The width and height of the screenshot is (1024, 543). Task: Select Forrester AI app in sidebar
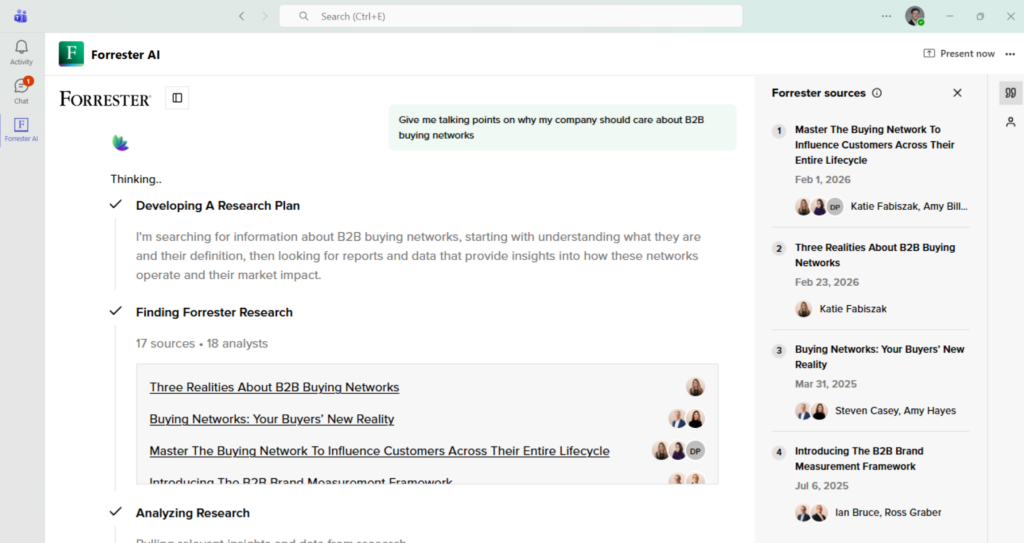(22, 129)
